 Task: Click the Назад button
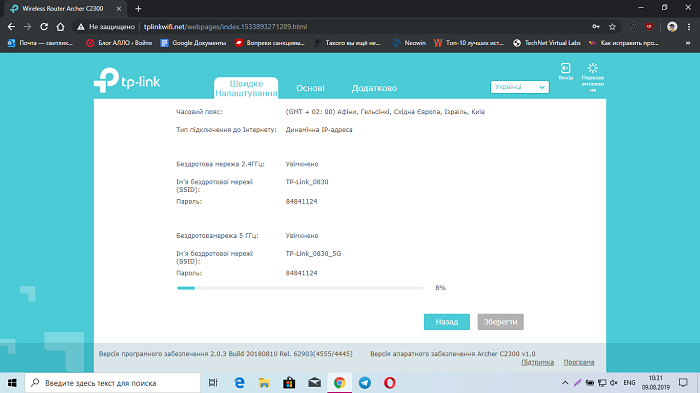(x=446, y=322)
